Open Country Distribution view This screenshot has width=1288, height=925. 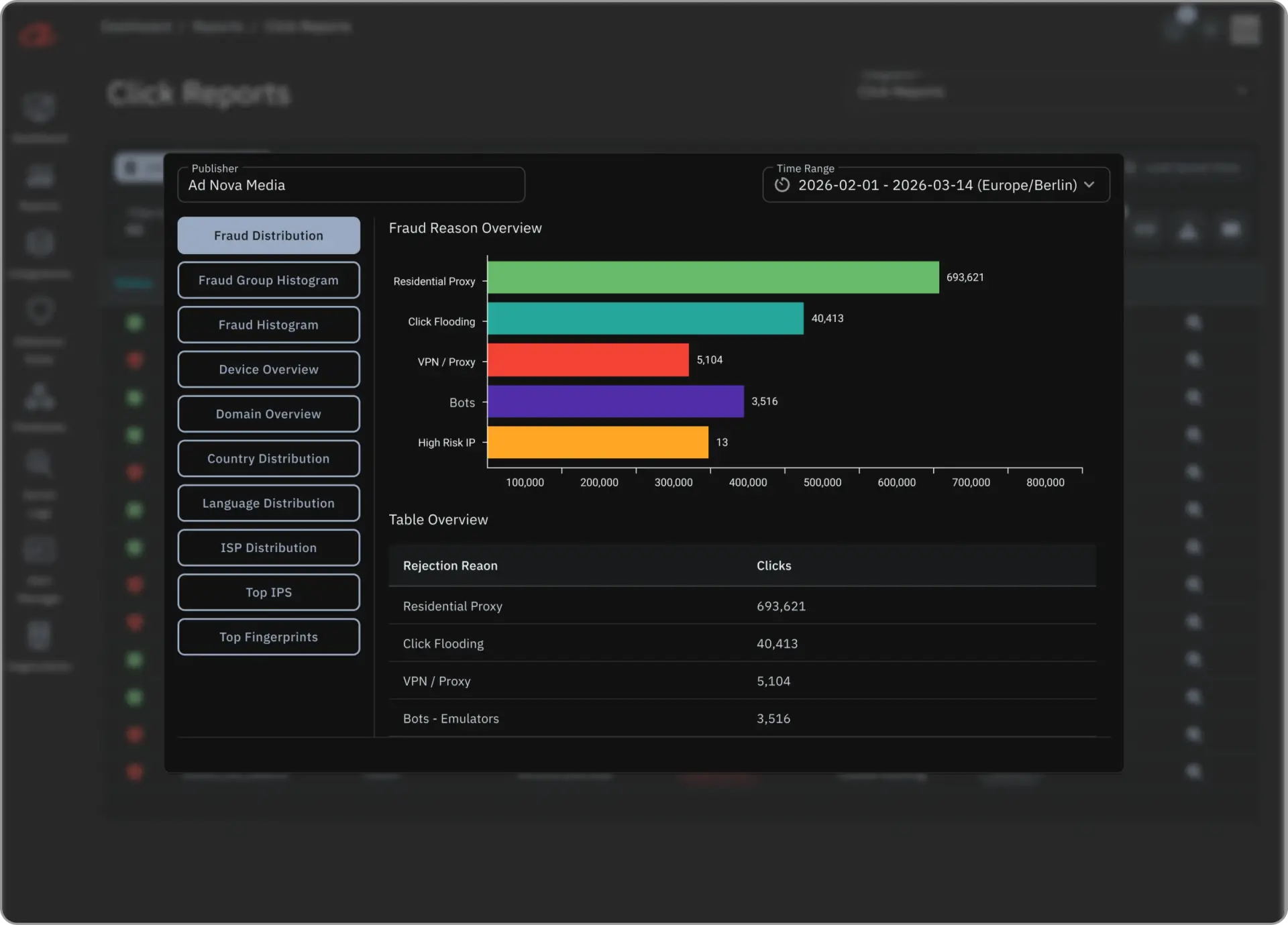pos(268,459)
